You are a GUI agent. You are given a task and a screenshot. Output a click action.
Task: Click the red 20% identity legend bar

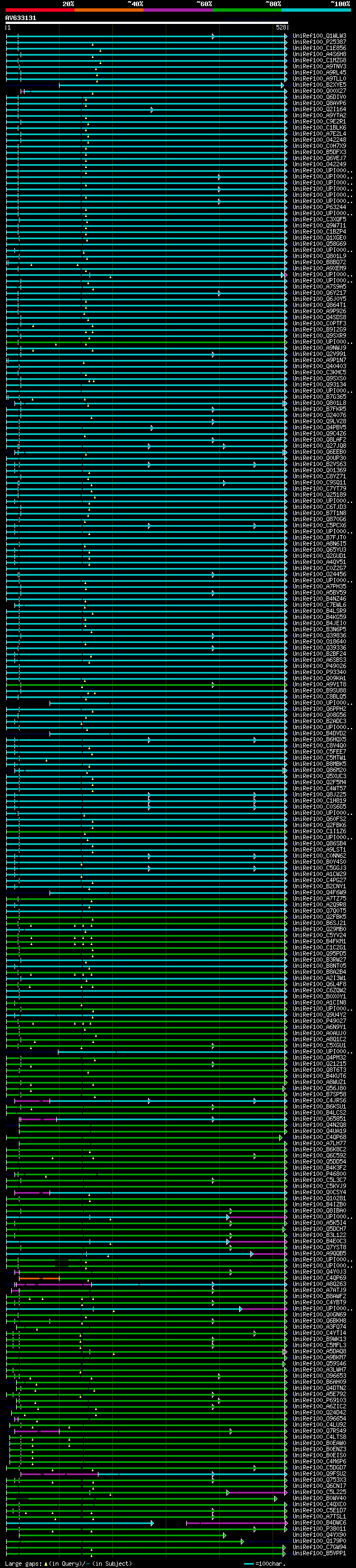39,10
